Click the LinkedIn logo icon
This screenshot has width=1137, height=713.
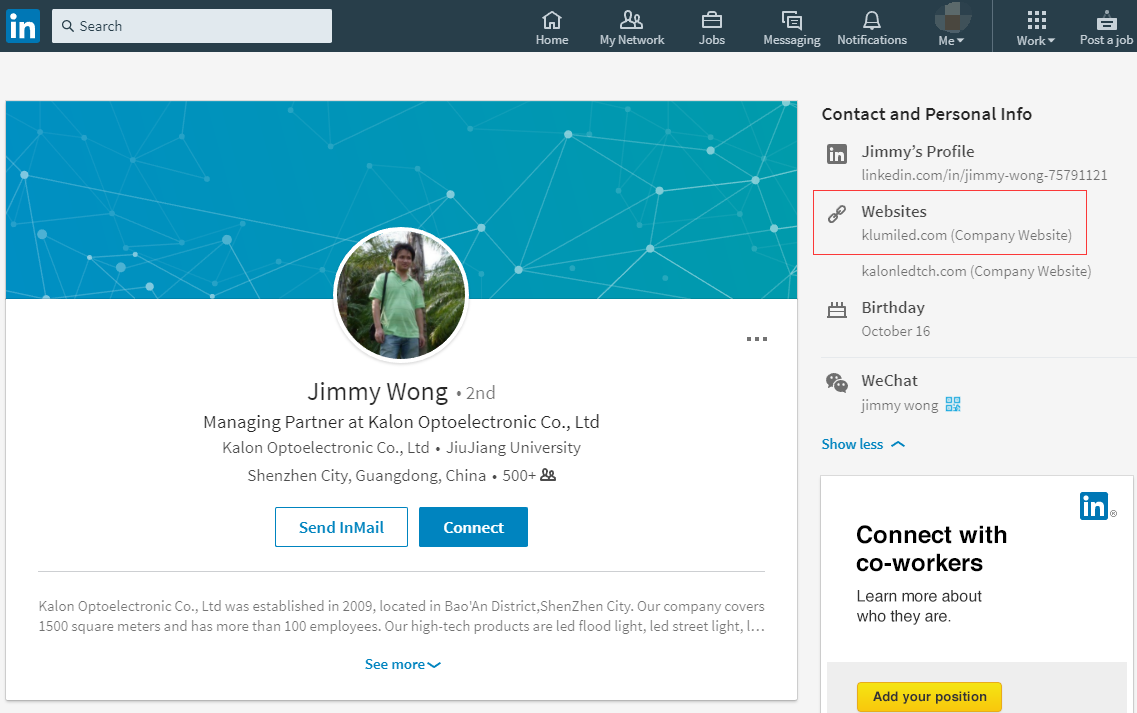click(22, 26)
